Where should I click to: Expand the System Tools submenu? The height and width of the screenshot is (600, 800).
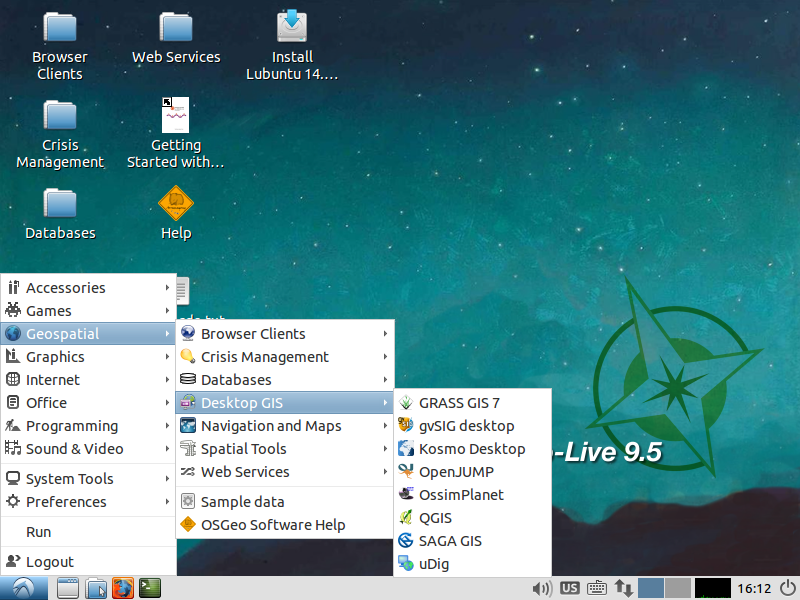click(88, 479)
